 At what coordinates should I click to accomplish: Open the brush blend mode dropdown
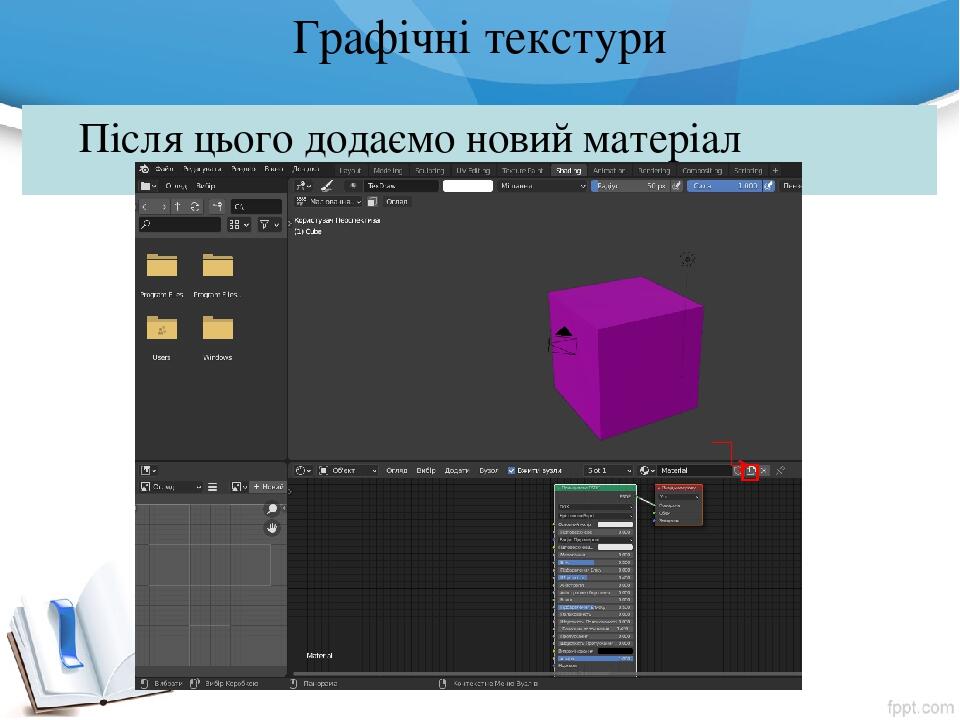[542, 186]
